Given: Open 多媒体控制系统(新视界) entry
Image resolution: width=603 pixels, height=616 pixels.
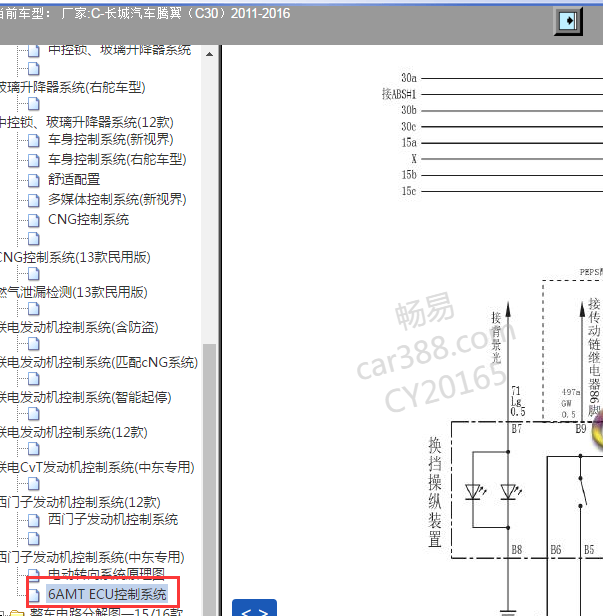Looking at the screenshot, I should pos(117,200).
